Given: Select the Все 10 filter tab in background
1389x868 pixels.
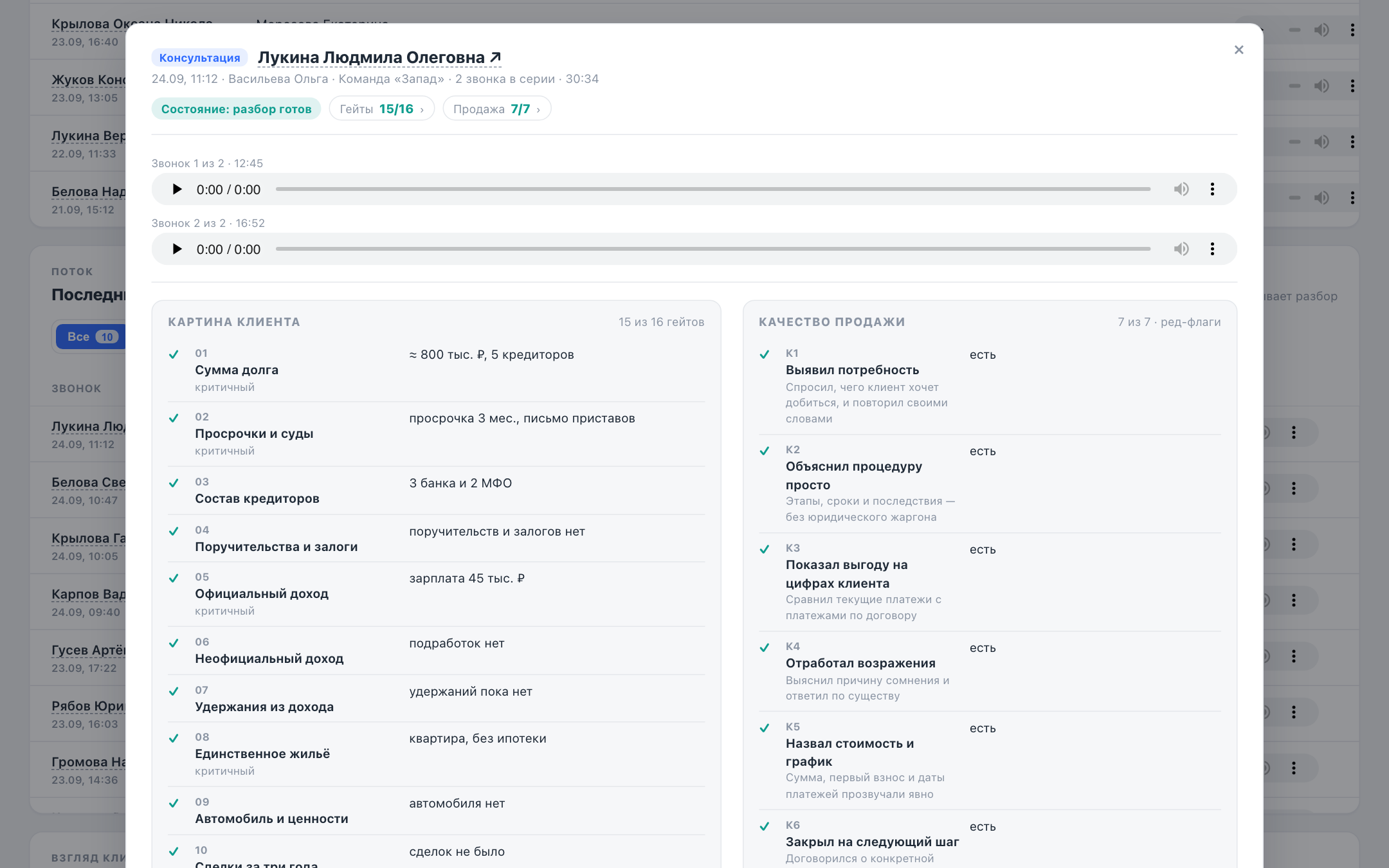Looking at the screenshot, I should (x=91, y=336).
